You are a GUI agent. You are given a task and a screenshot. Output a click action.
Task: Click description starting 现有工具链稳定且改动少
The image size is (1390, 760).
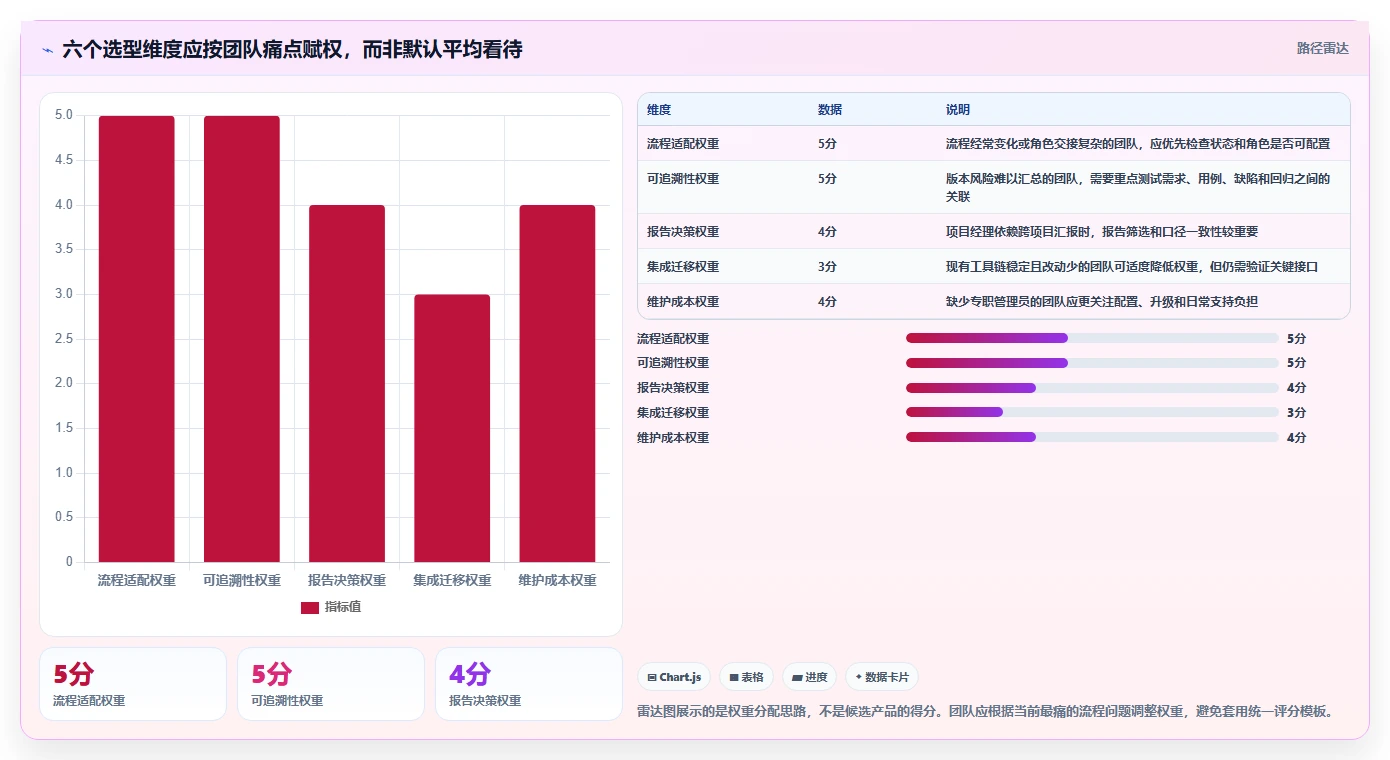pos(1132,266)
